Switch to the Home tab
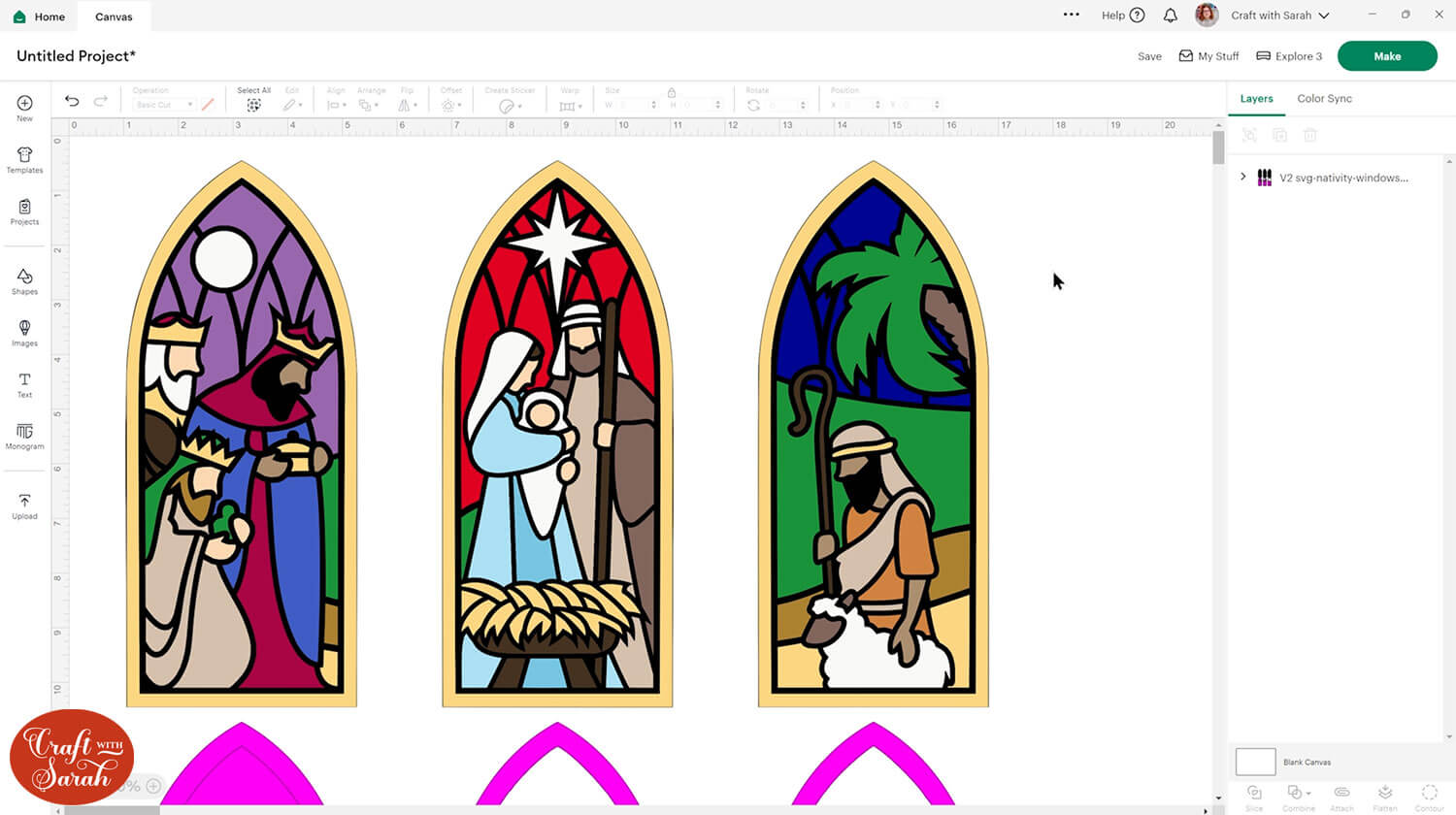The image size is (1456, 815). (40, 16)
